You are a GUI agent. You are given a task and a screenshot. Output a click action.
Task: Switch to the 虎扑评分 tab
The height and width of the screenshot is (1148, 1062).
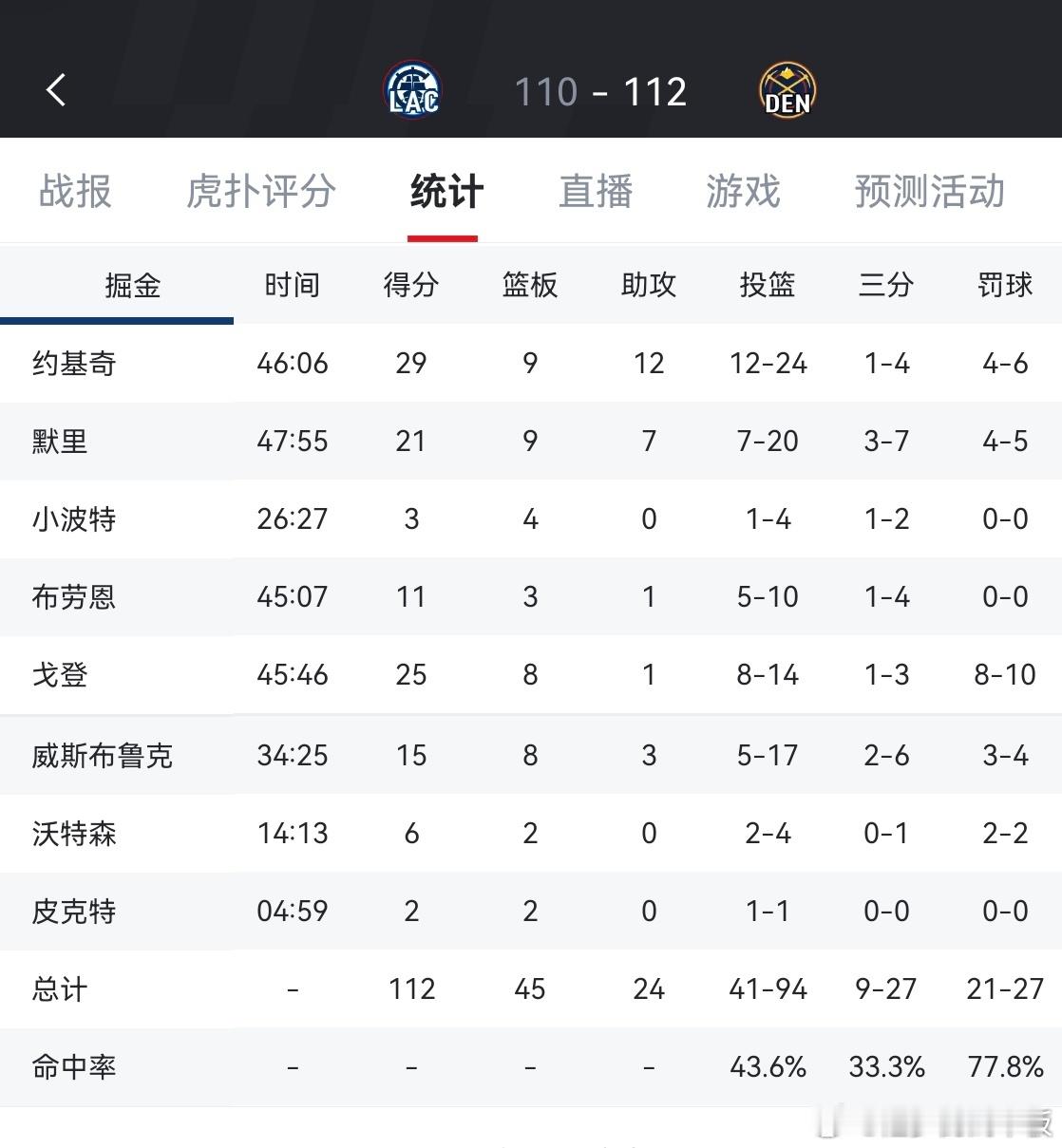click(261, 191)
